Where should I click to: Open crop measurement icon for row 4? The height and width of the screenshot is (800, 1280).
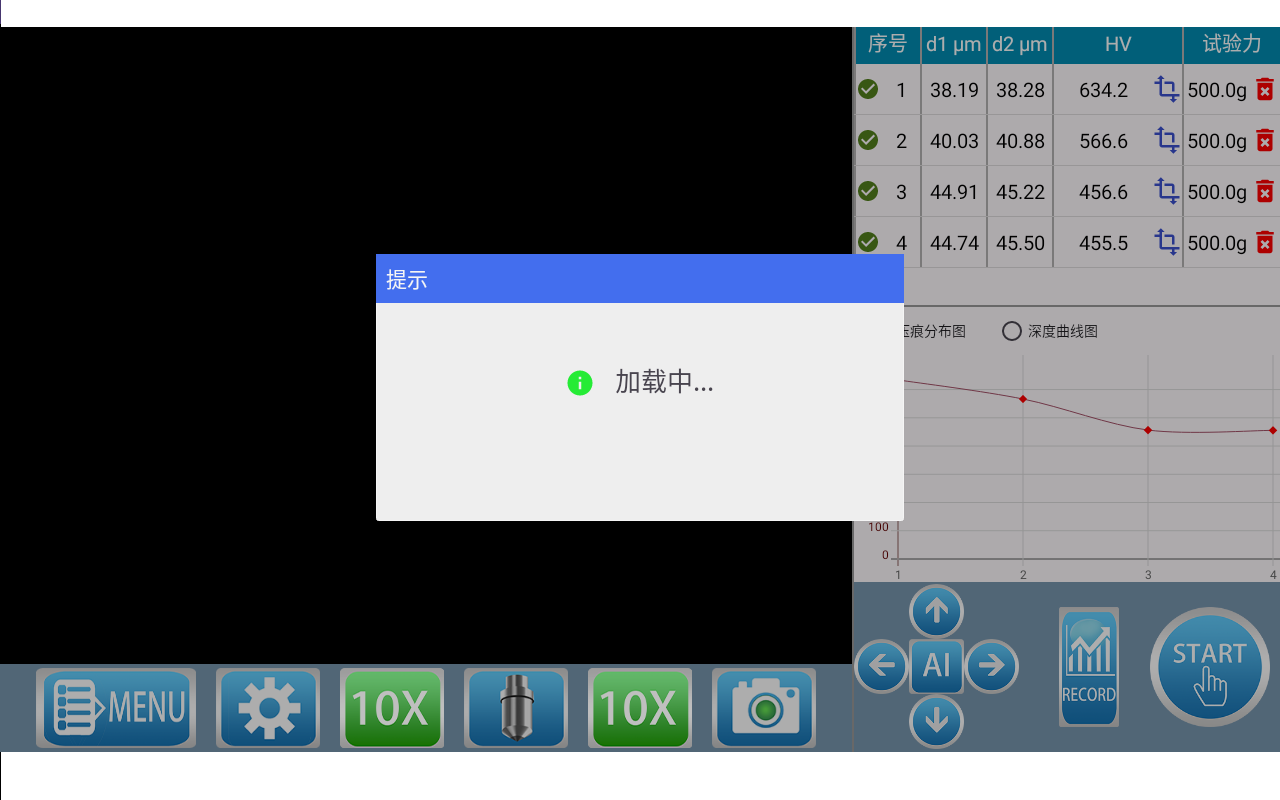1167,242
